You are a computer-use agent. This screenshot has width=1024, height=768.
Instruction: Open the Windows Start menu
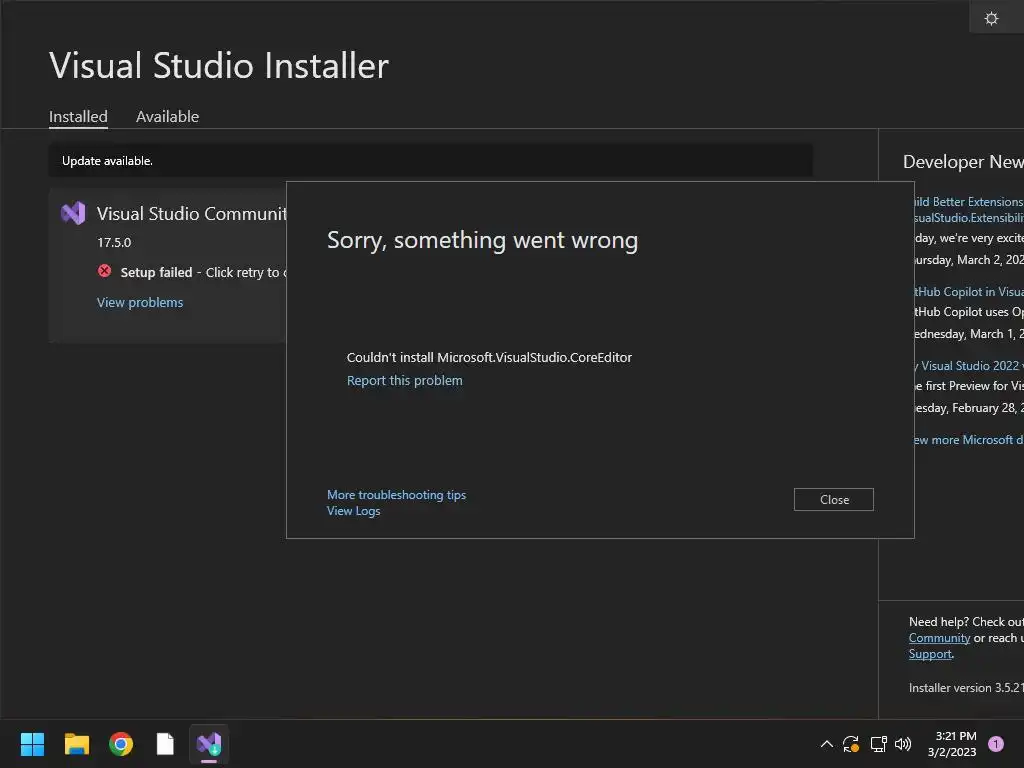pos(32,744)
